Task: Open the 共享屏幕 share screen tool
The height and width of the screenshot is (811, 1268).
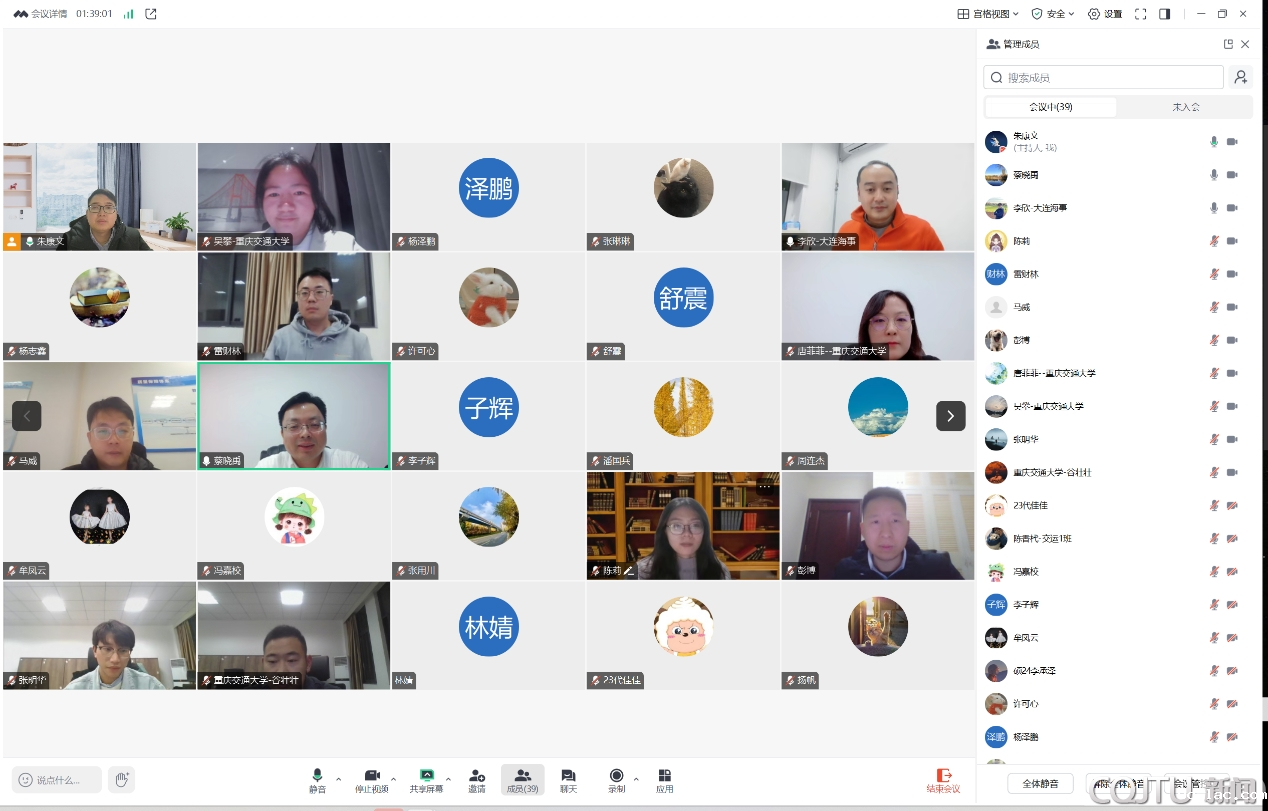Action: pos(427,780)
